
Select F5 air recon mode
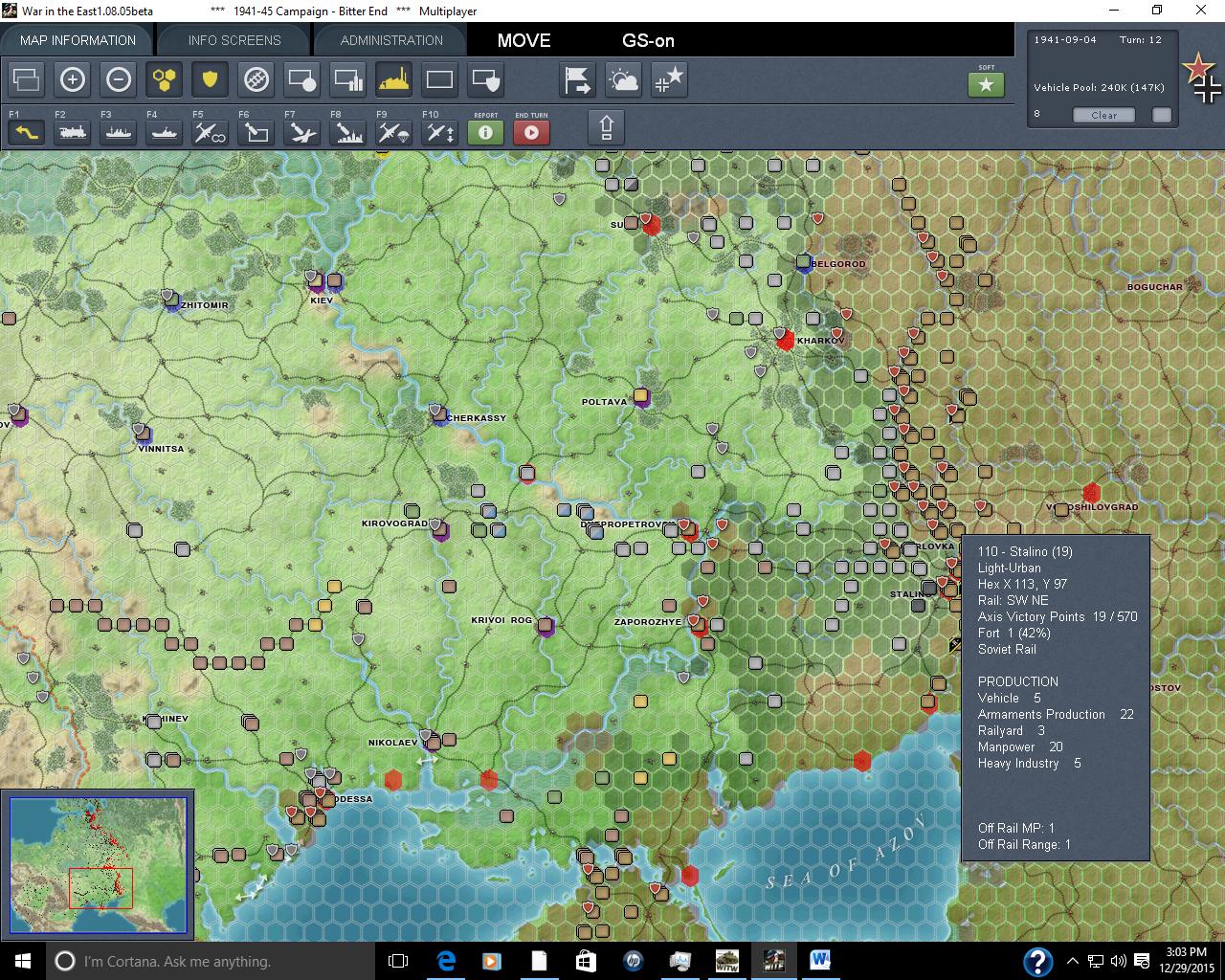211,132
